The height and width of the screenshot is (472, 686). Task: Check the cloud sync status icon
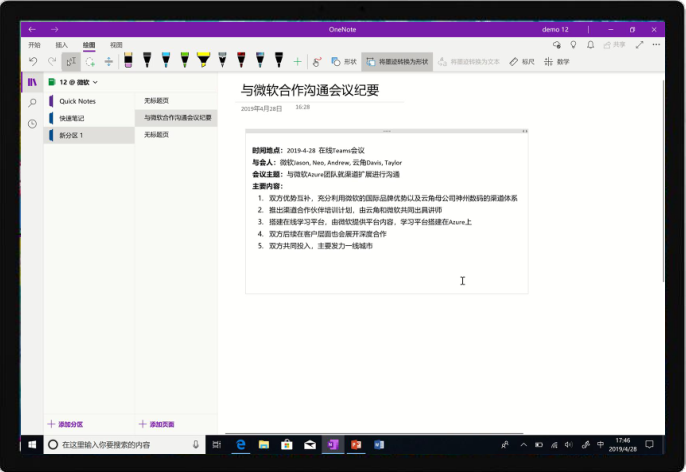click(x=557, y=45)
